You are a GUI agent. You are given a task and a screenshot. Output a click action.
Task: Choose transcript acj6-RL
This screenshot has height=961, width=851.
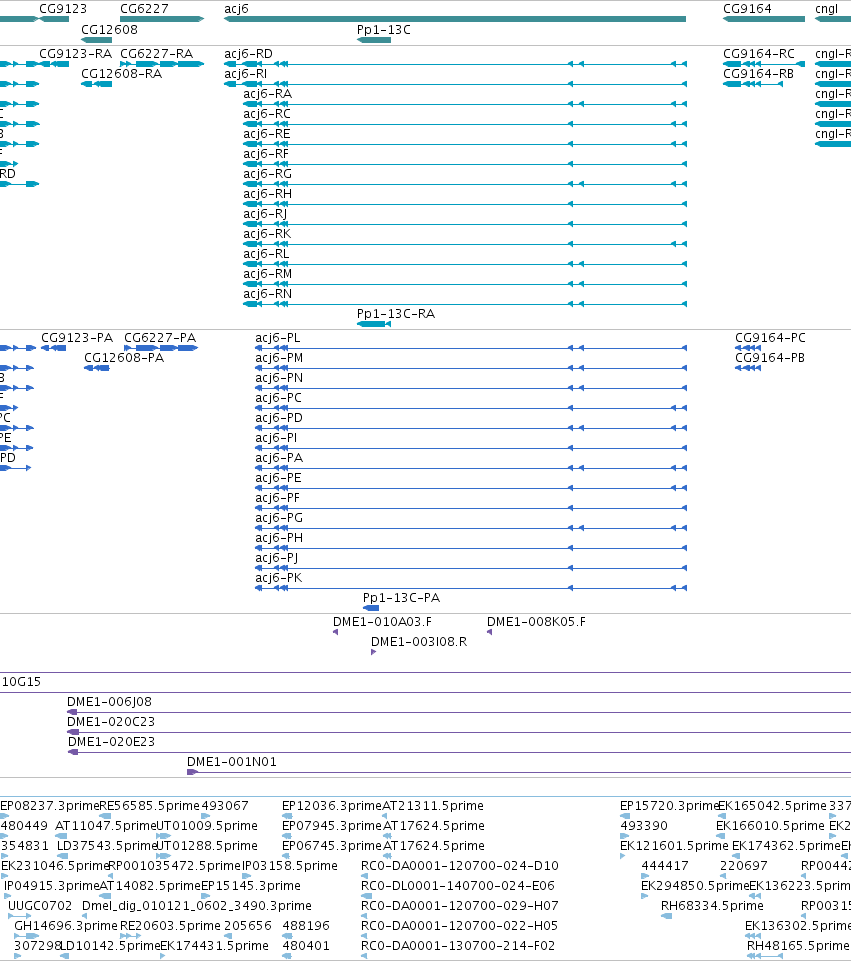click(x=266, y=254)
